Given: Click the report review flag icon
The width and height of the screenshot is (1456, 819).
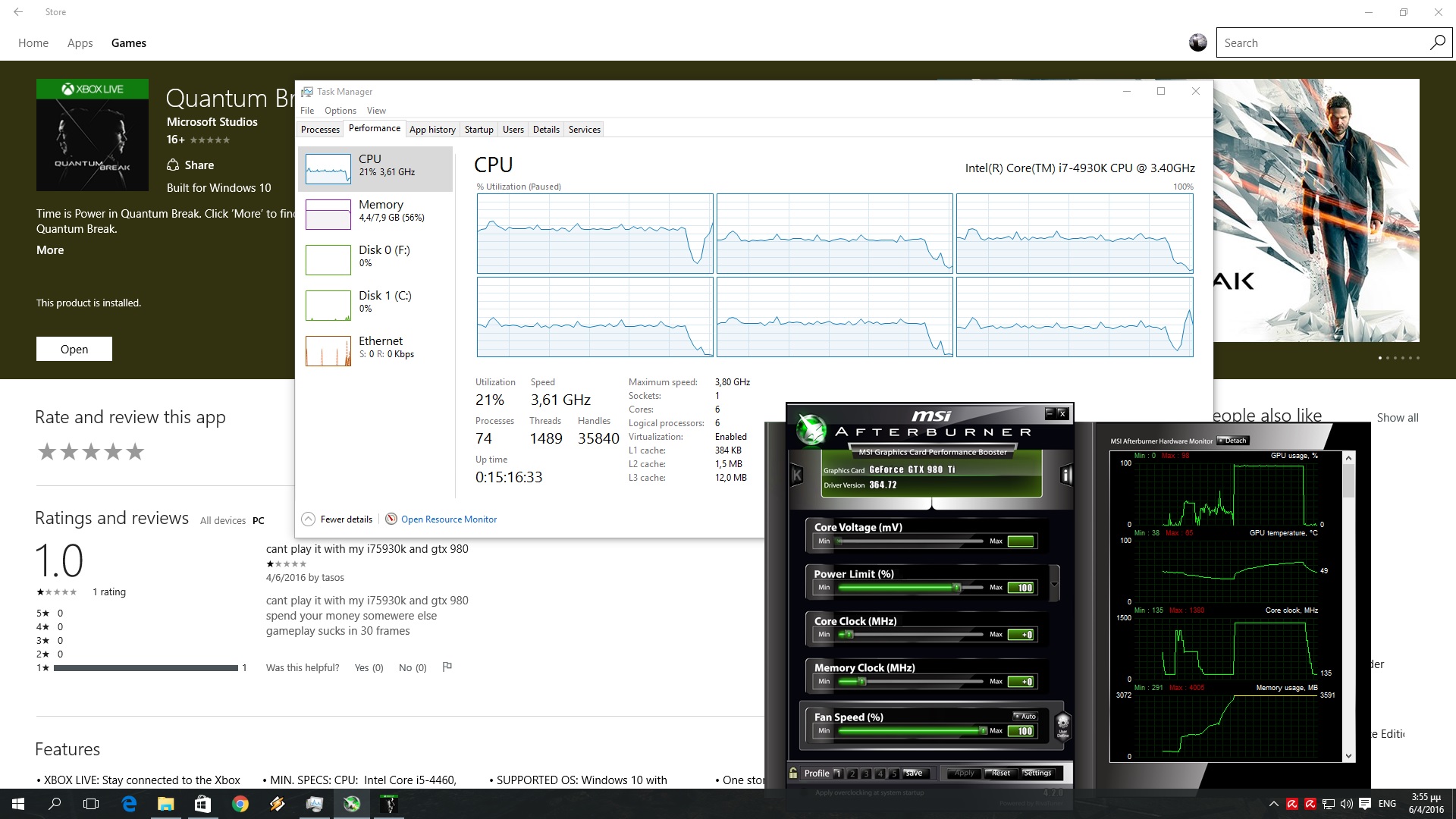Looking at the screenshot, I should click(x=447, y=667).
